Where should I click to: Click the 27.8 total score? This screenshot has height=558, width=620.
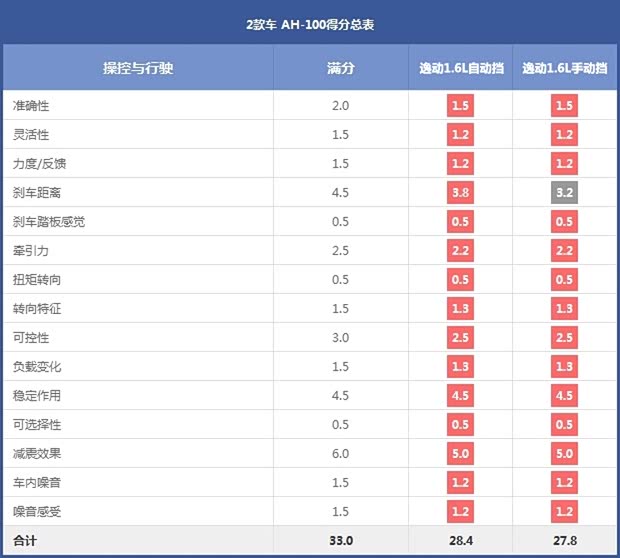[x=564, y=541]
